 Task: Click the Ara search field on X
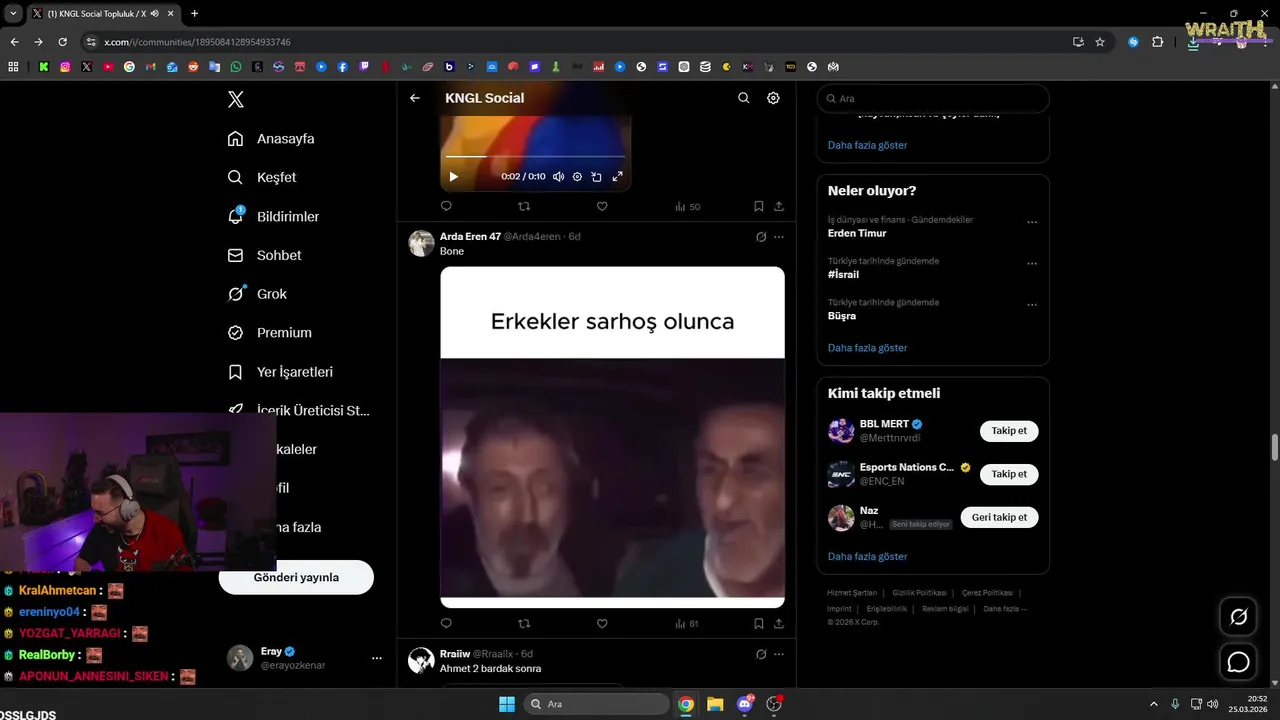point(933,98)
